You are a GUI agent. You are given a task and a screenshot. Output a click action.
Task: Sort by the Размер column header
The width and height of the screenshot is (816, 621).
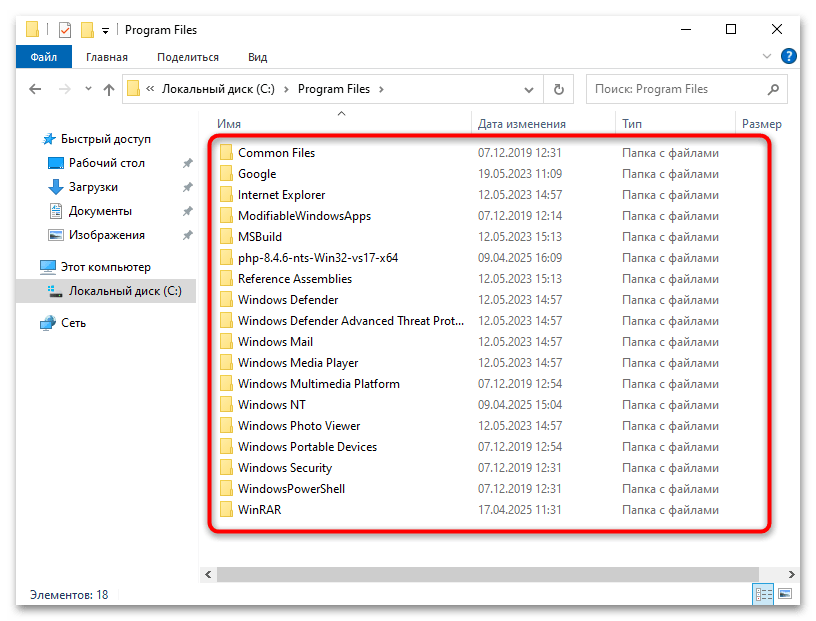pos(761,124)
